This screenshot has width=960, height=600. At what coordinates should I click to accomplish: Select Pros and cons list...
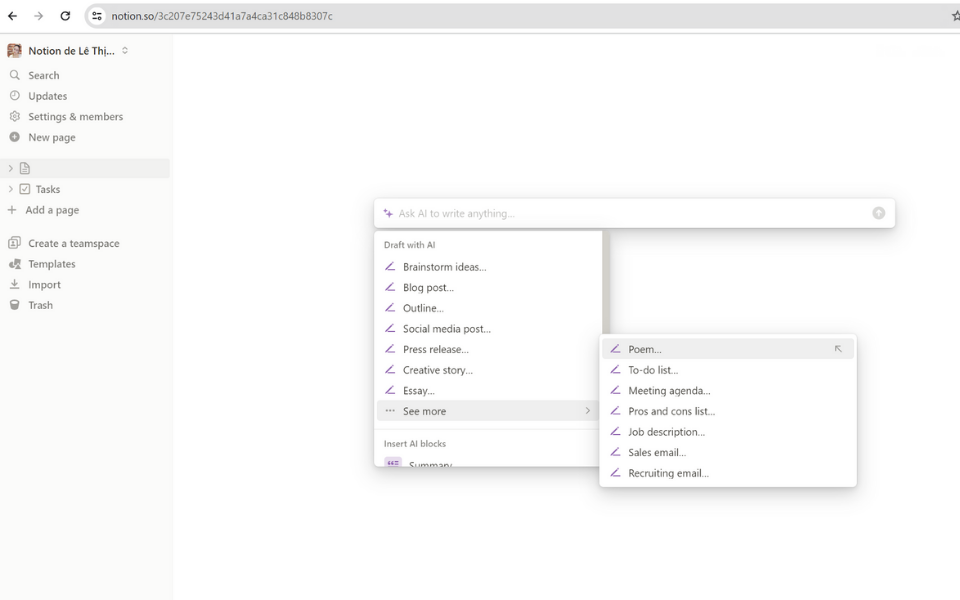click(x=728, y=411)
